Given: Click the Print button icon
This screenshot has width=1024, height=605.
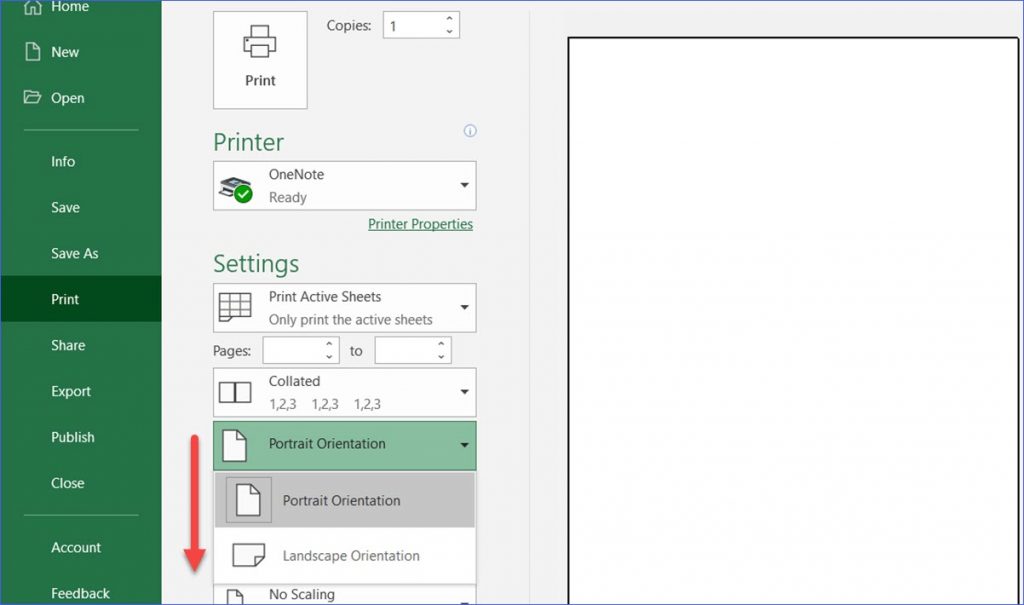Looking at the screenshot, I should tap(260, 40).
